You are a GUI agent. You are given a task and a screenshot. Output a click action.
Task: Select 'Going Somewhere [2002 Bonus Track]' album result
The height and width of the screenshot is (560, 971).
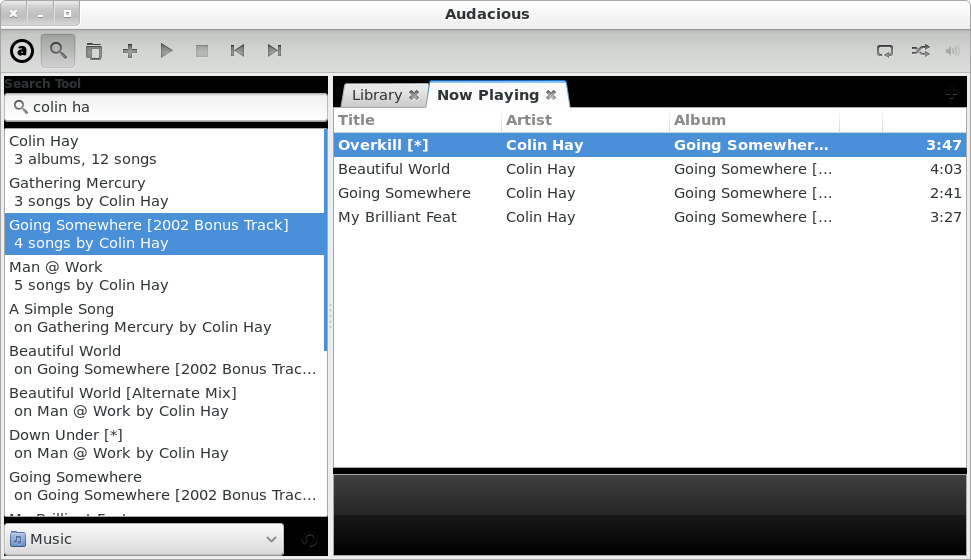pyautogui.click(x=164, y=234)
